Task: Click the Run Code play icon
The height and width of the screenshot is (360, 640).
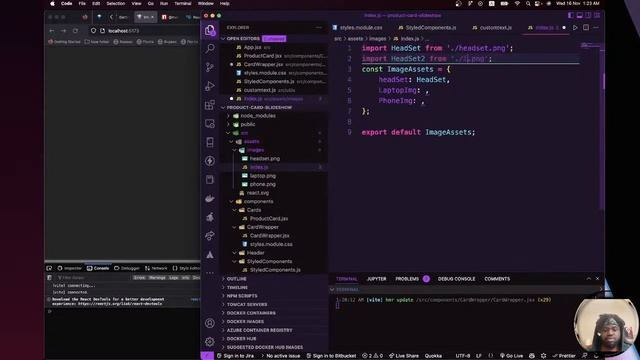Action: 575,28
